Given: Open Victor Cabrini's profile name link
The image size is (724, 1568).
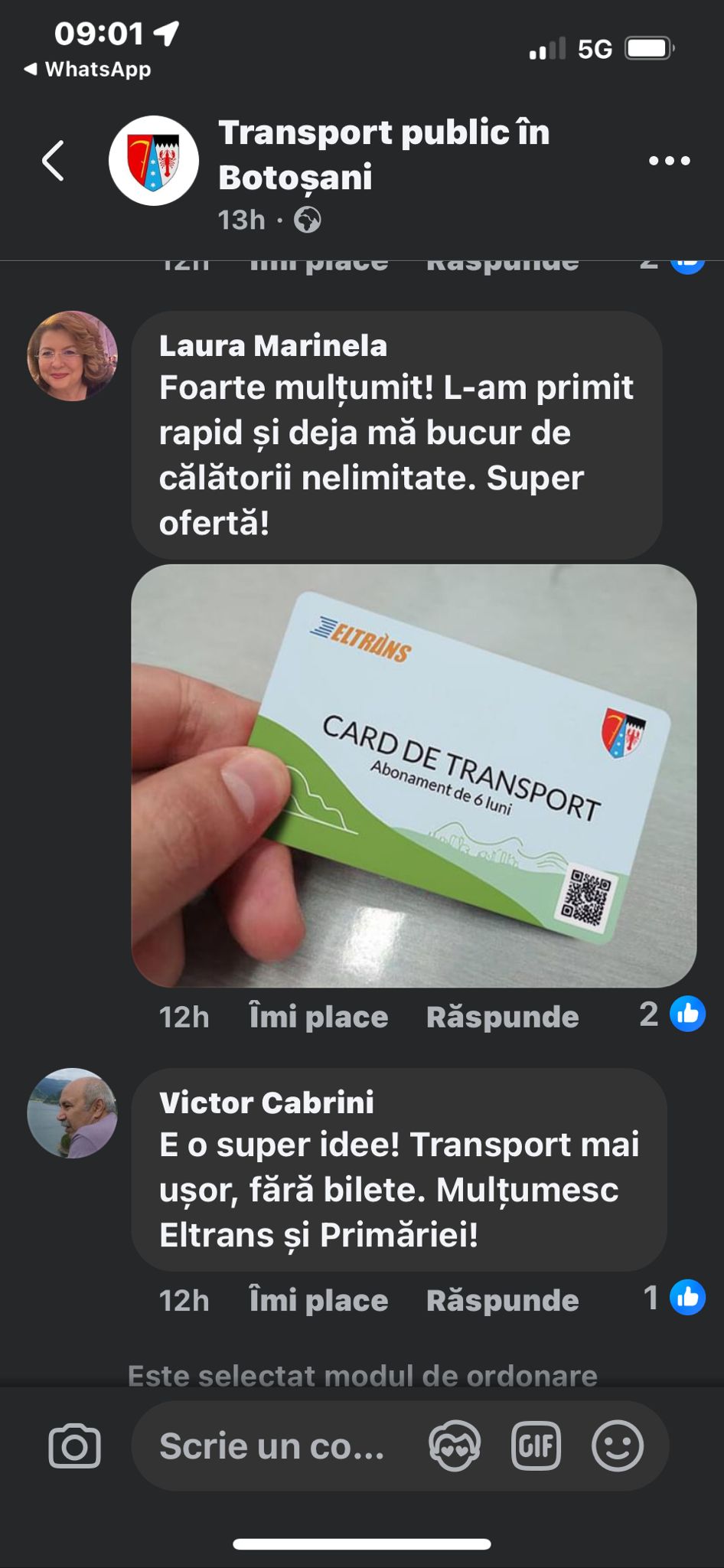Looking at the screenshot, I should click(x=266, y=1102).
